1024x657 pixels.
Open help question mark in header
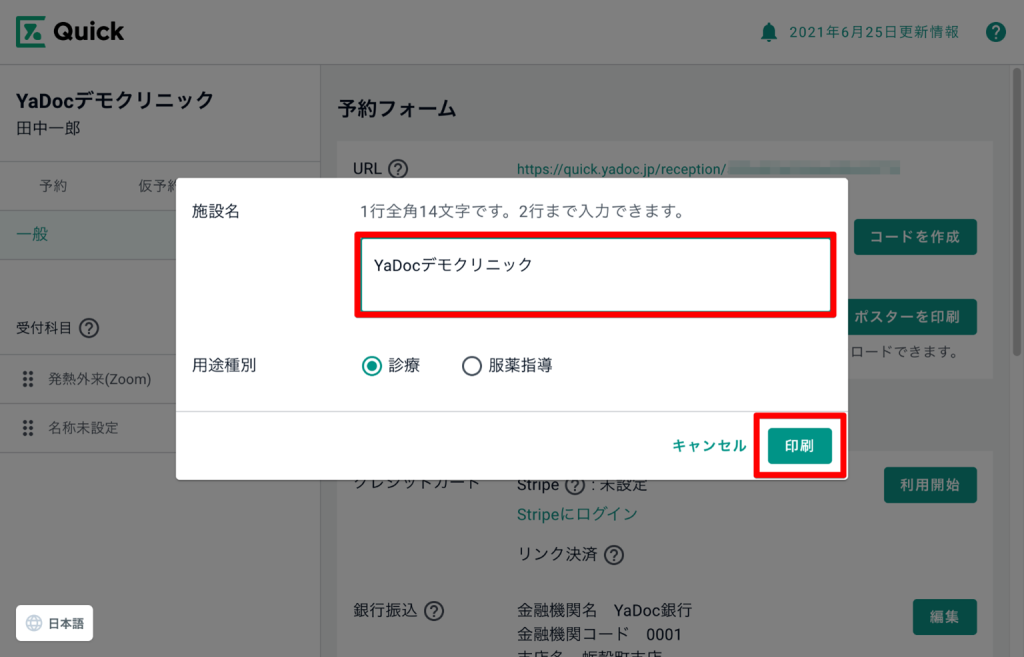click(995, 32)
